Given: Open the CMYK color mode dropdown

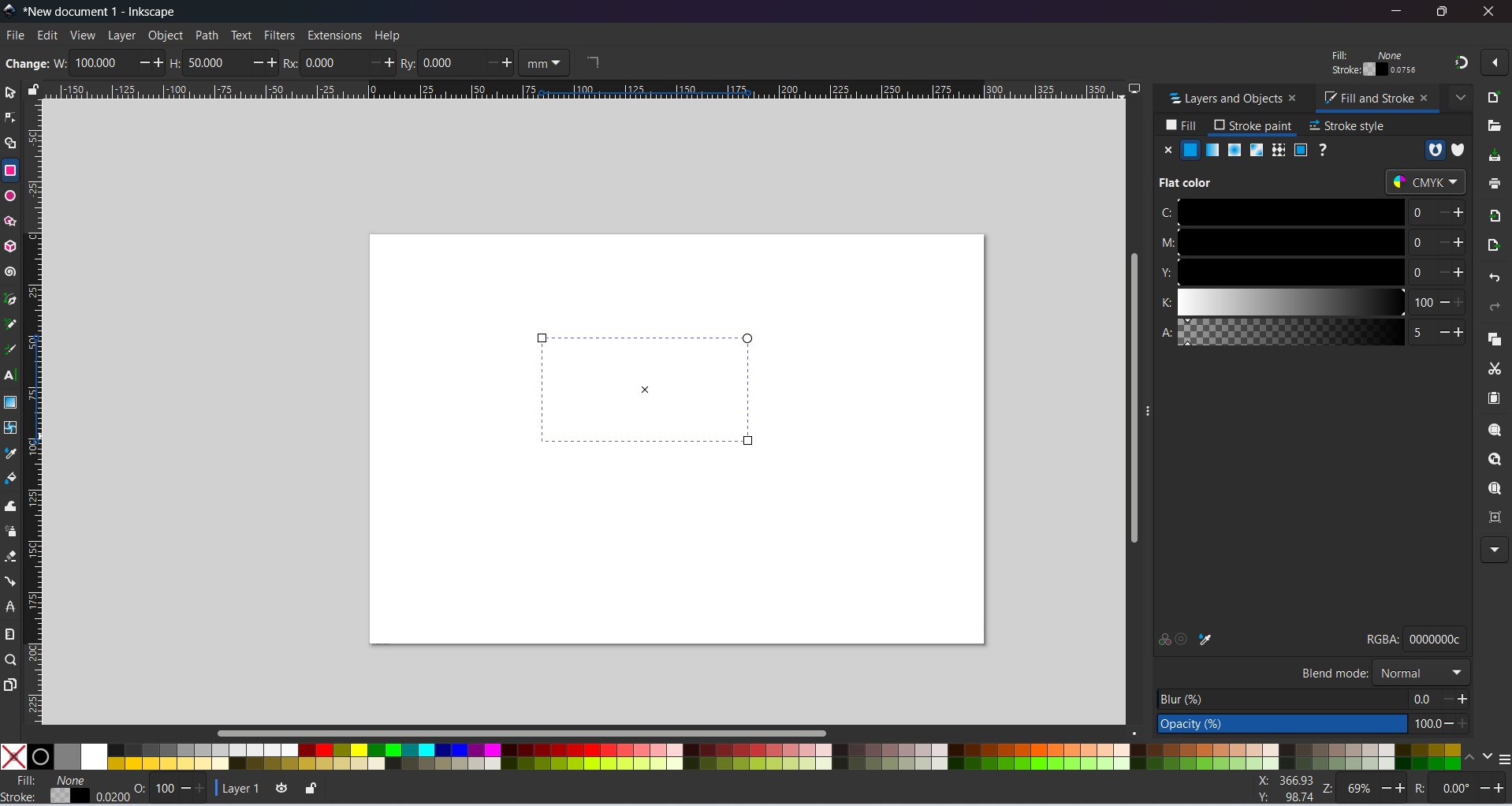Looking at the screenshot, I should click(x=1426, y=183).
